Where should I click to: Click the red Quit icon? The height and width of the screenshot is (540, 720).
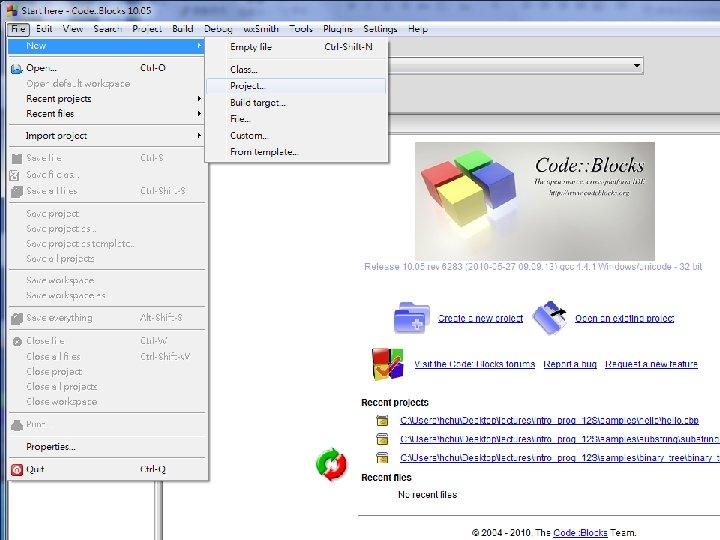tap(17, 469)
